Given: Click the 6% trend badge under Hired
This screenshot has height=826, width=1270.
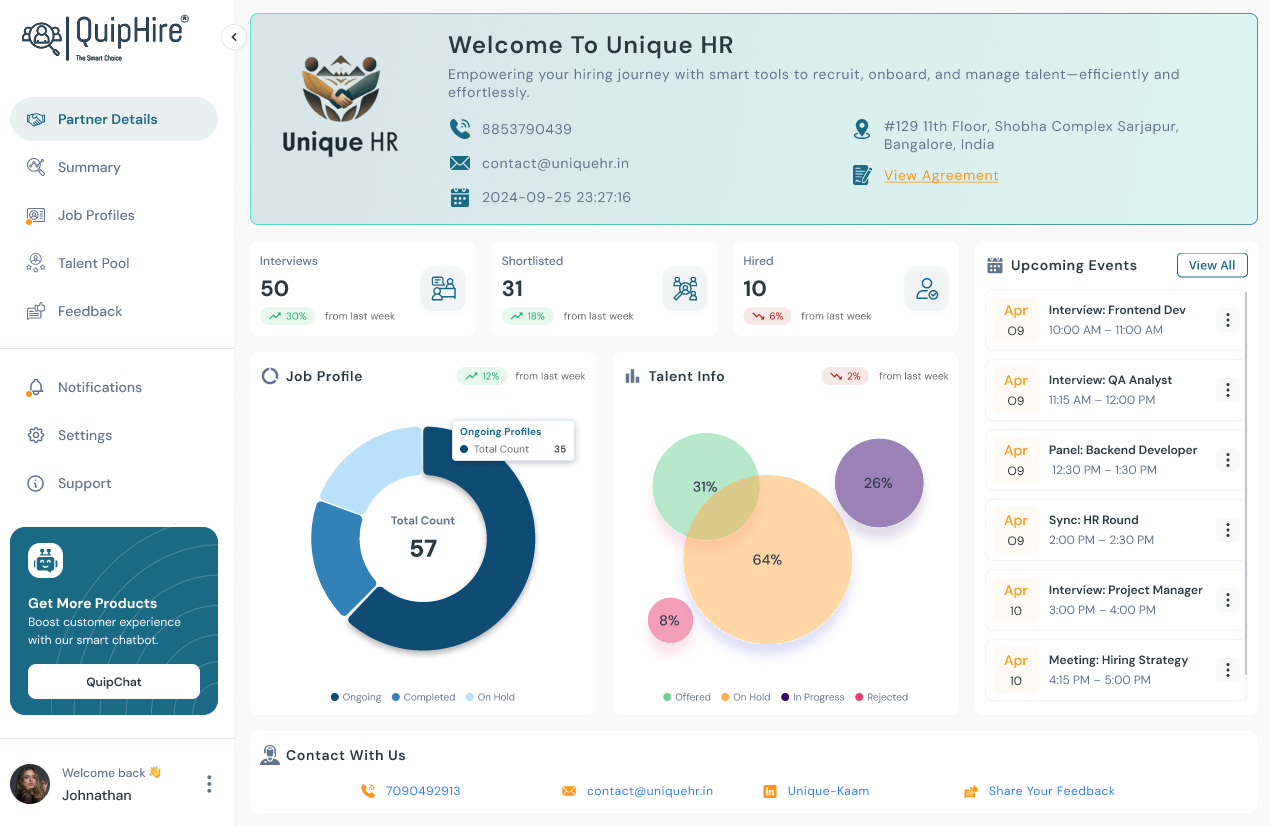Looking at the screenshot, I should 767,316.
